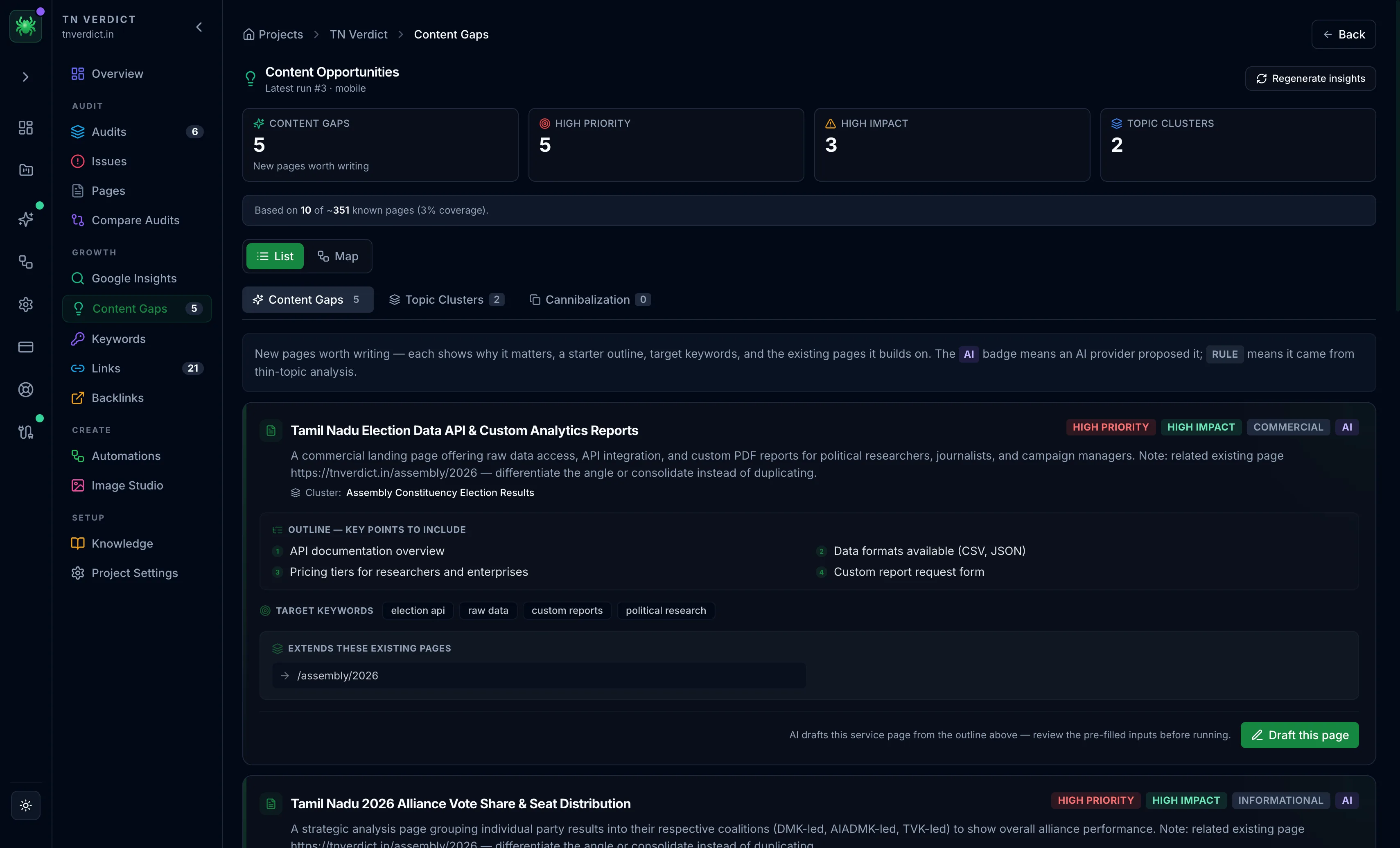Open Knowledge section
The width and height of the screenshot is (1400, 848).
pos(136,544)
